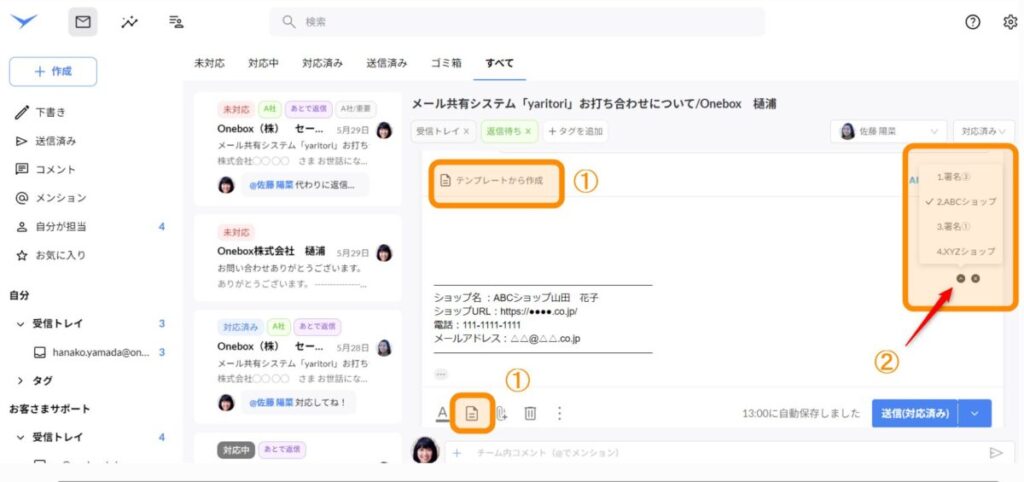Open text formatting with the A icon

tap(442, 412)
